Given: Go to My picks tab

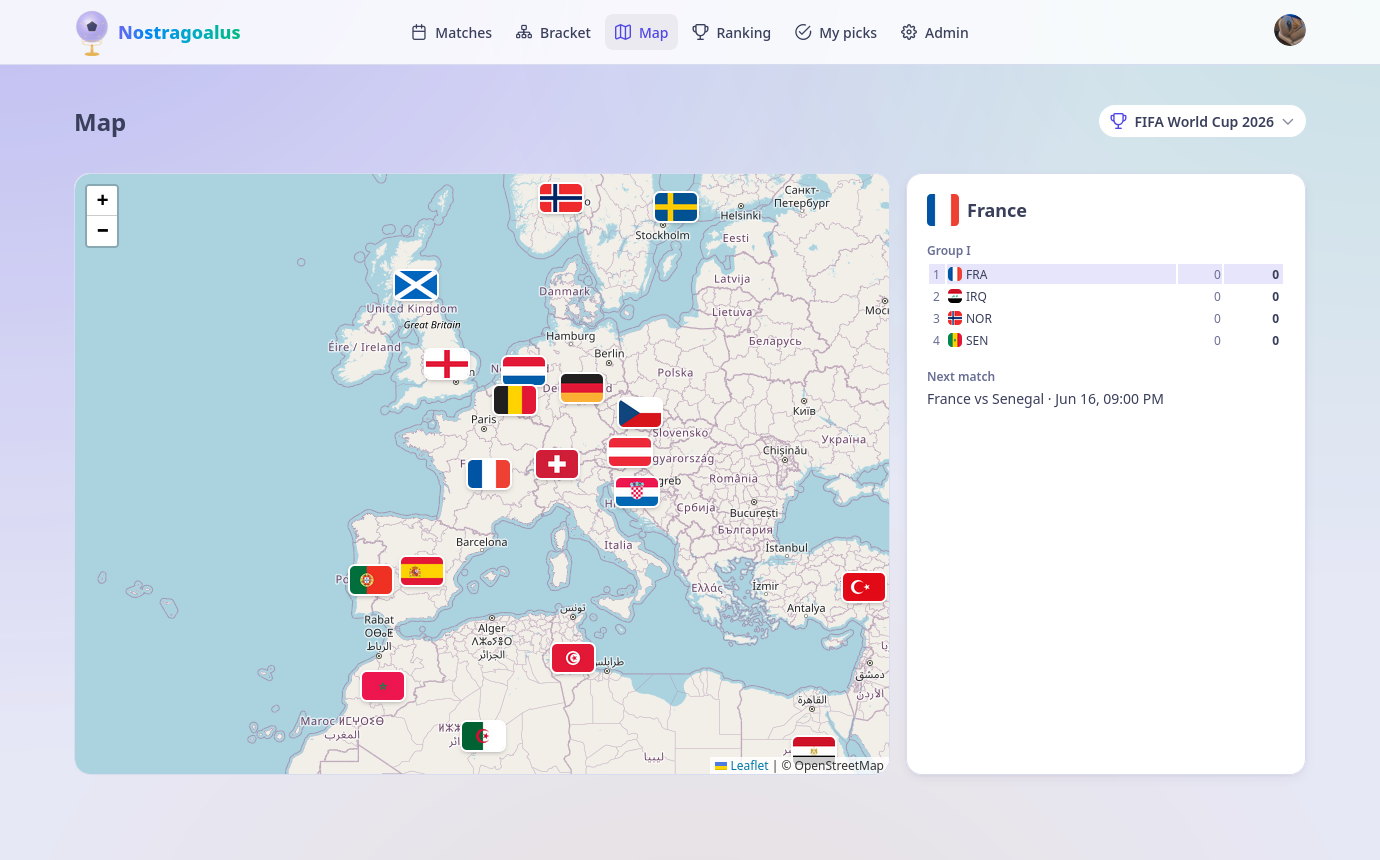Looking at the screenshot, I should (836, 32).
